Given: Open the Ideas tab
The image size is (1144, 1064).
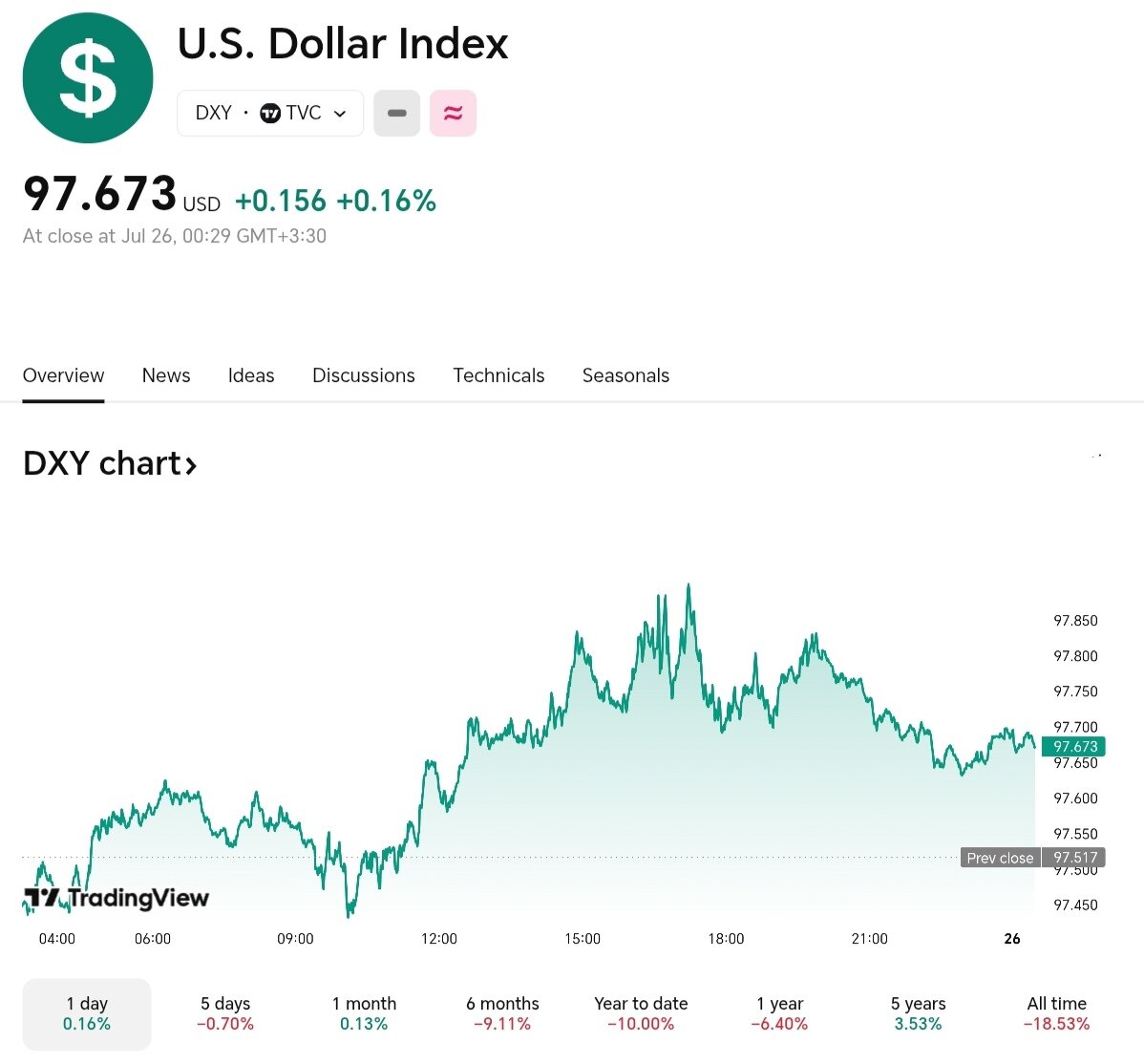Looking at the screenshot, I should [251, 375].
